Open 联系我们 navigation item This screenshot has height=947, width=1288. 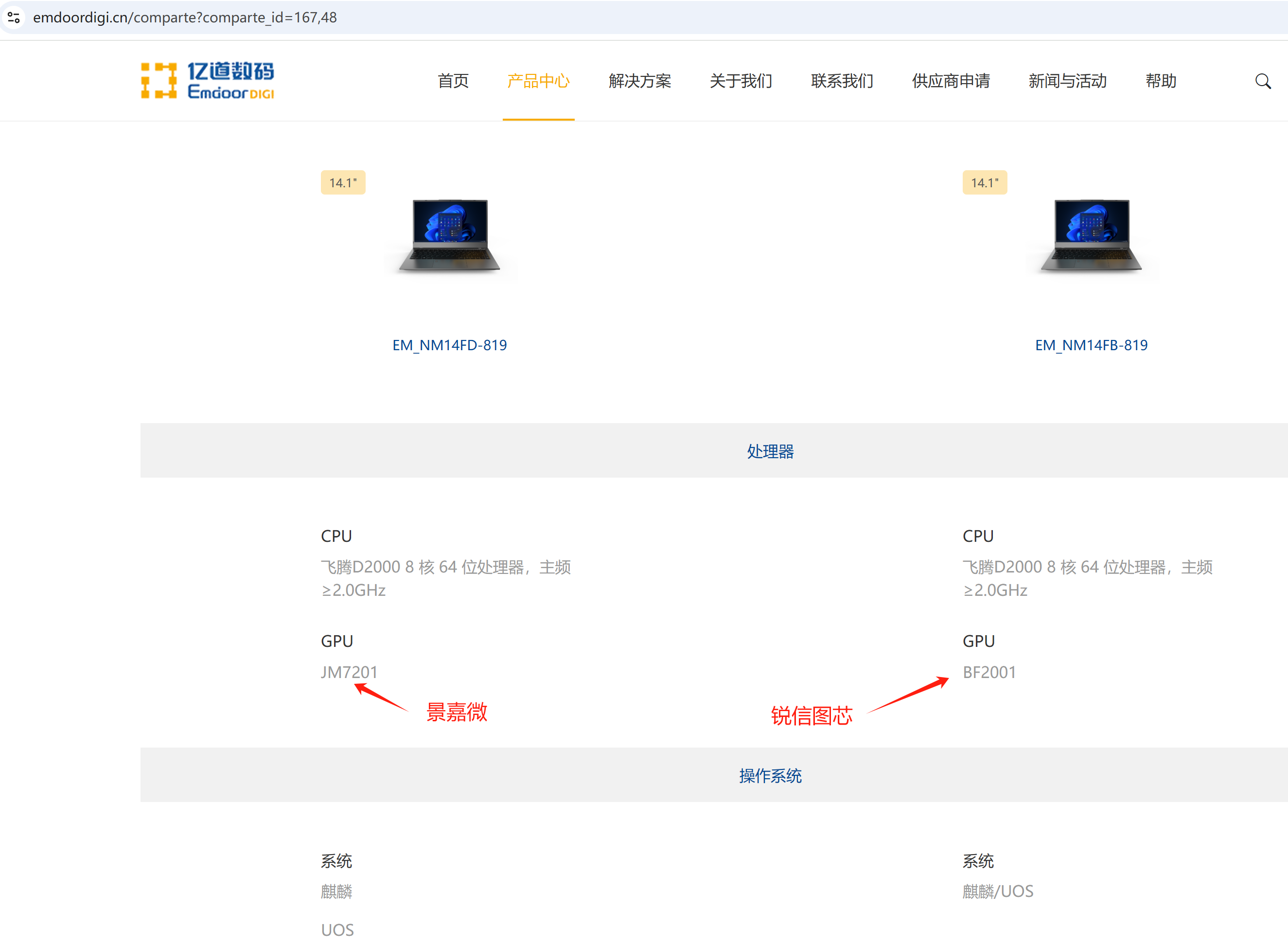842,81
